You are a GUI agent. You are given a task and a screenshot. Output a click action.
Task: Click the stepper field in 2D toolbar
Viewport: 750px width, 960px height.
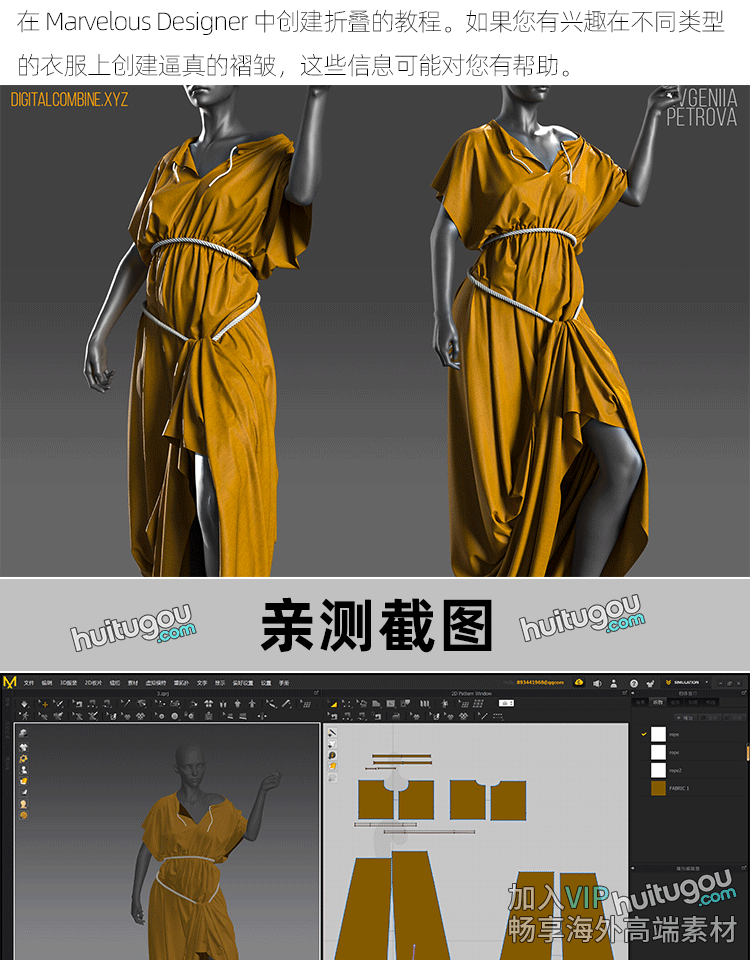[x=507, y=703]
